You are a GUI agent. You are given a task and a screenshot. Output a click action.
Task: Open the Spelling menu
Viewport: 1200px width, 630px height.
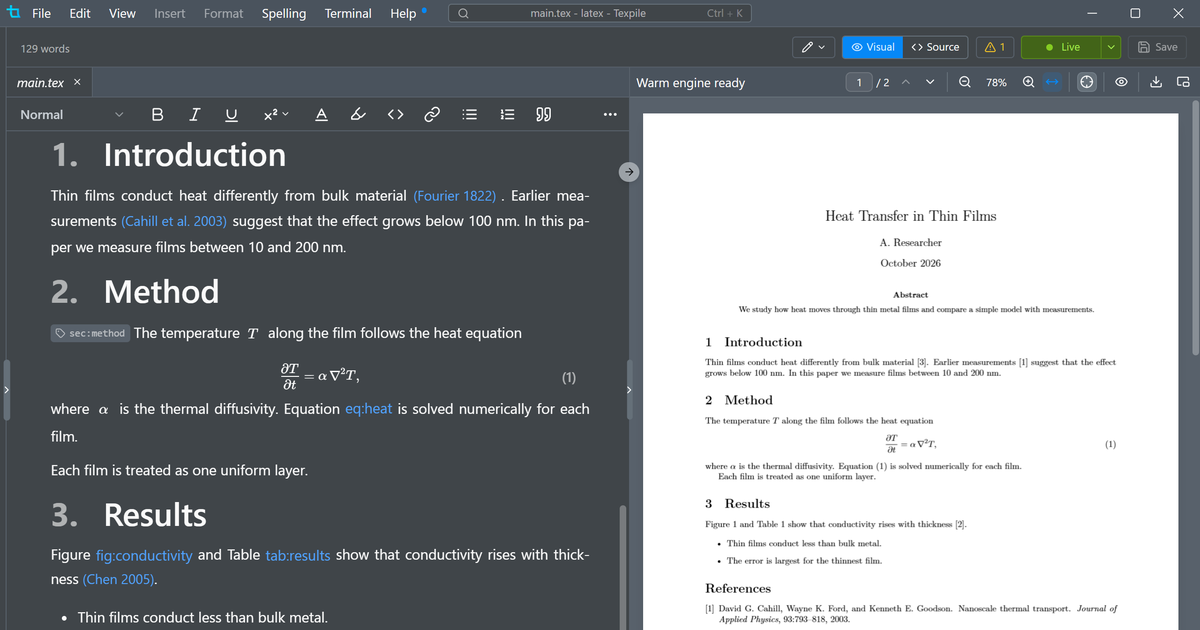coord(284,13)
